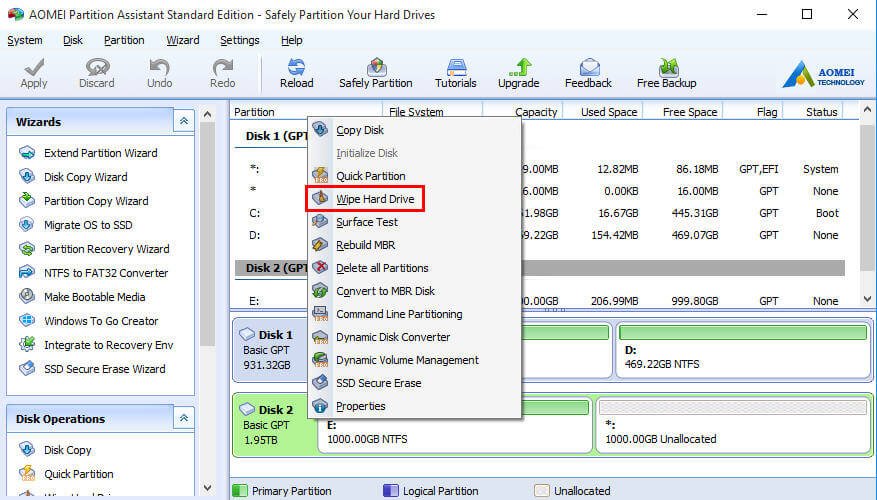
Task: Sort by the Used Space column header
Action: pos(609,112)
